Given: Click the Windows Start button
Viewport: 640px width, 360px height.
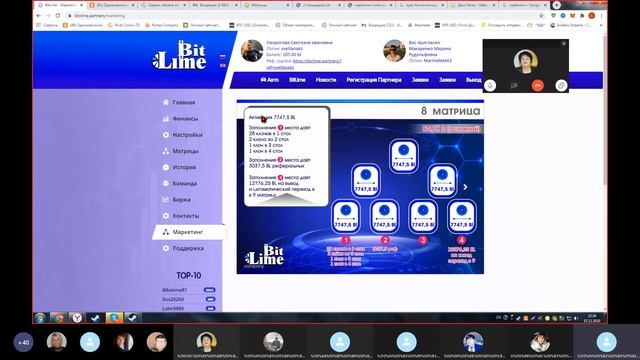Looking at the screenshot, I should click(x=40, y=318).
